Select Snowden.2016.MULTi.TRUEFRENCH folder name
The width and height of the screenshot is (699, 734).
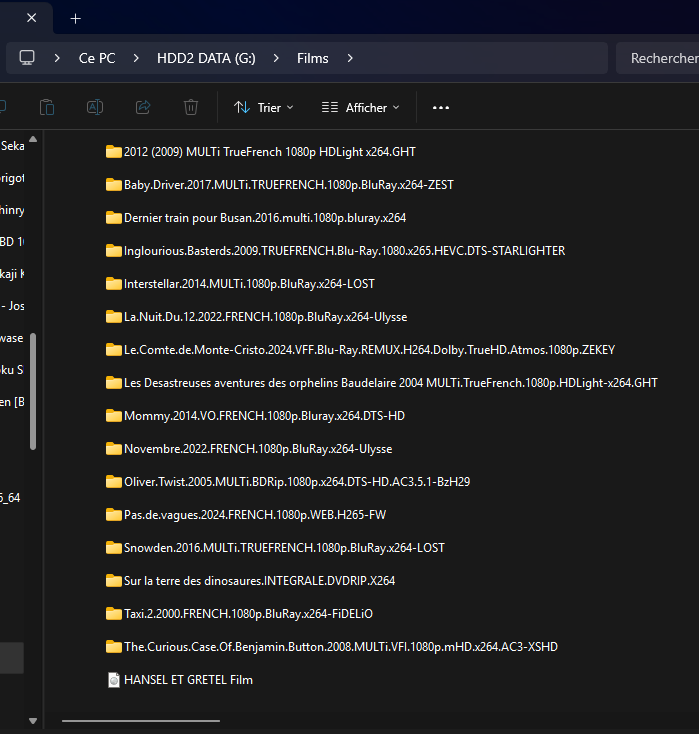click(x=284, y=548)
